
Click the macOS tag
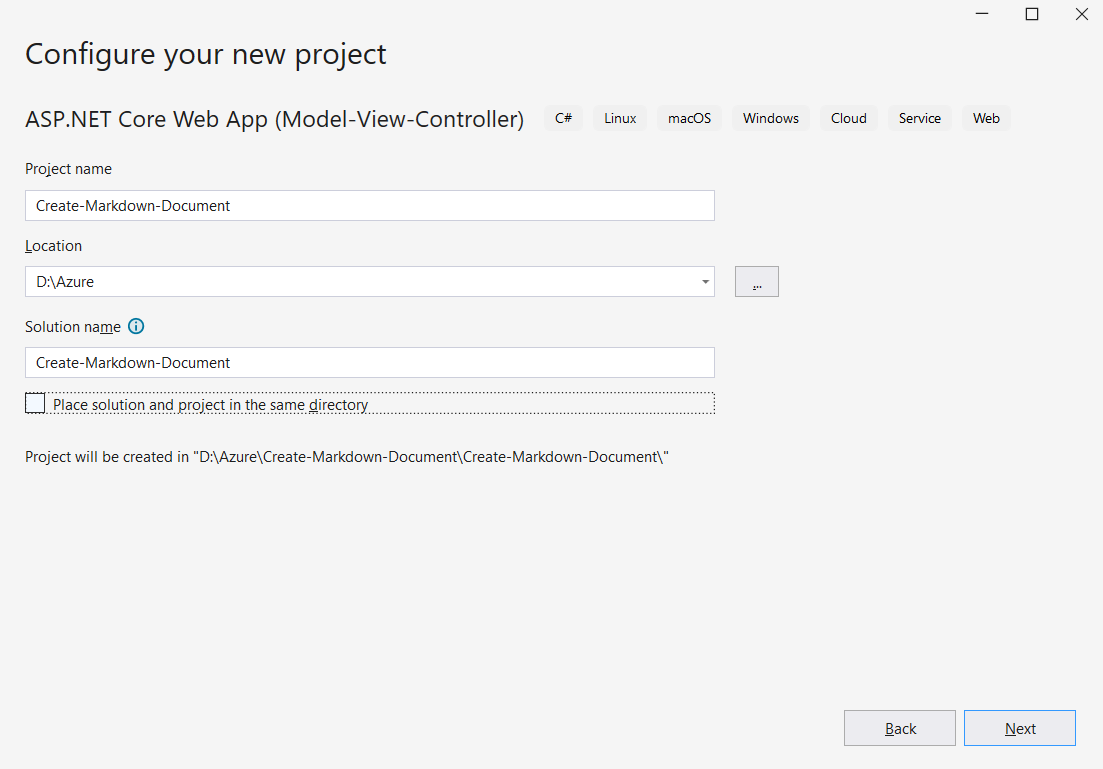(x=689, y=118)
